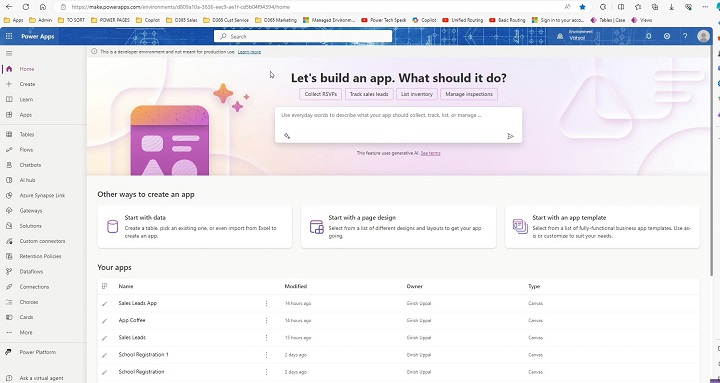Click the Choices sidebar icon
Image resolution: width=720 pixels, height=383 pixels.
click(9, 302)
